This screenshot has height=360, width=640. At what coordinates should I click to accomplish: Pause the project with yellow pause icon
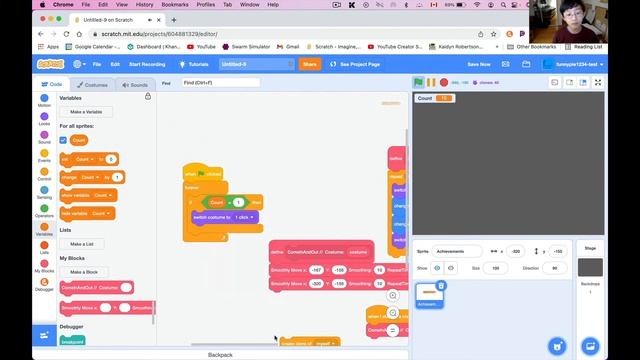431,82
